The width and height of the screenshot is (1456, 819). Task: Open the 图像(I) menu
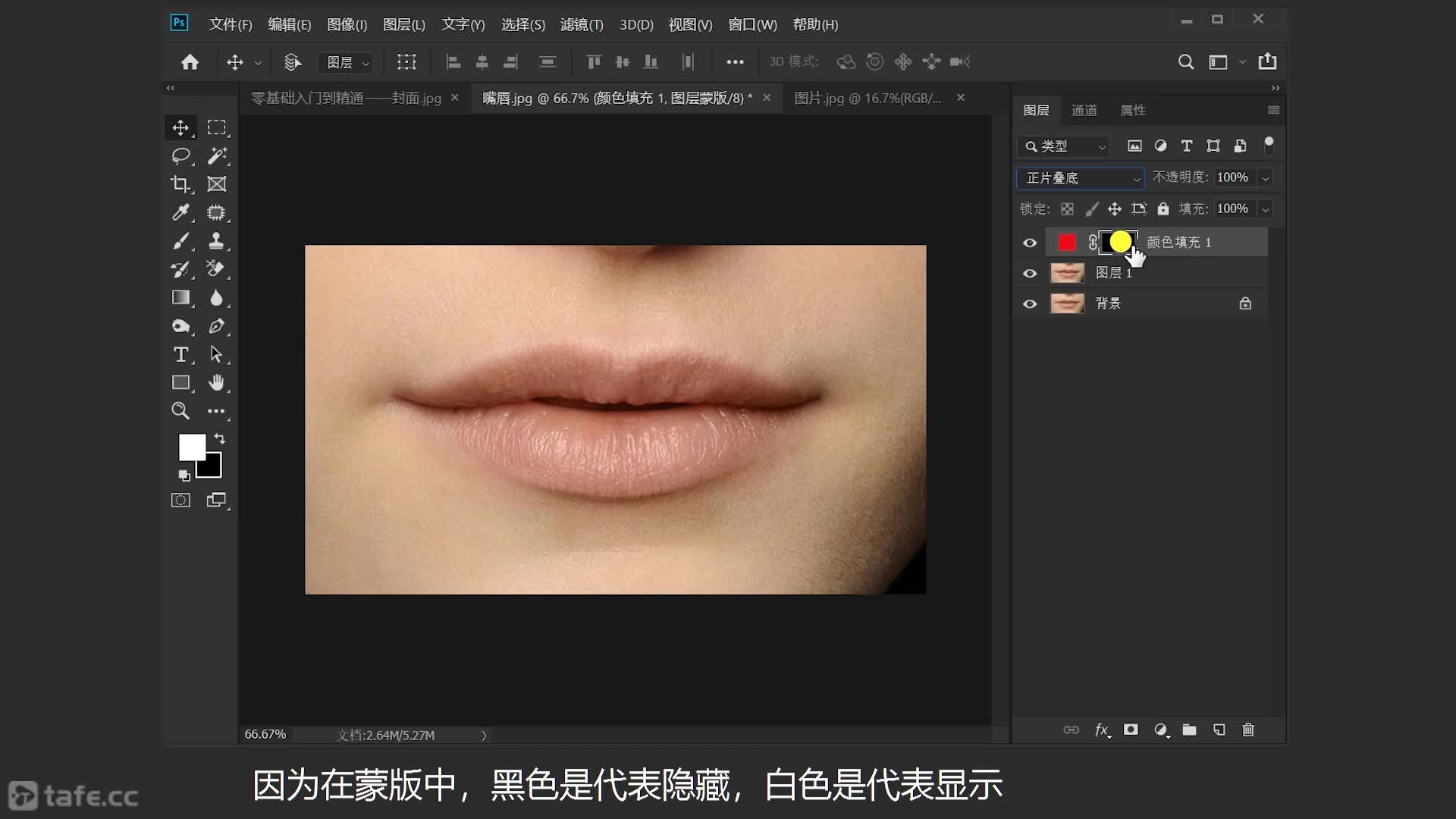pos(347,24)
